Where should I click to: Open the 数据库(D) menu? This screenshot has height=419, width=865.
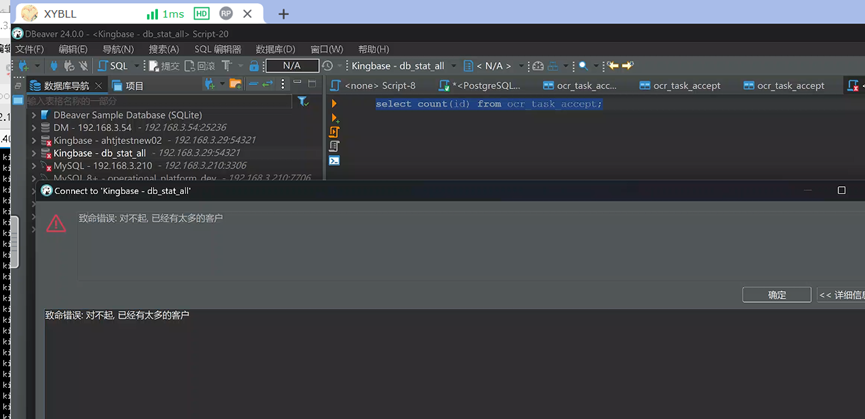pos(276,49)
